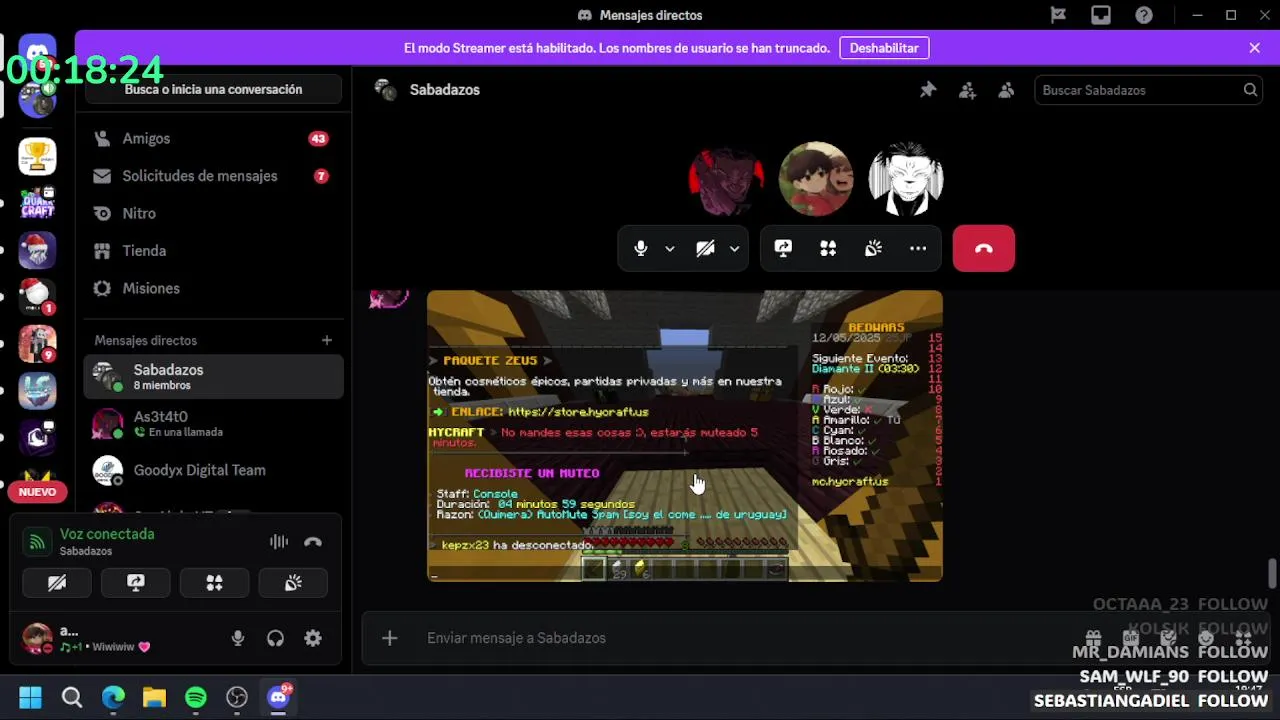Screen dimensions: 1280x720
Task: Click the search or start conversation box
Action: (x=213, y=89)
